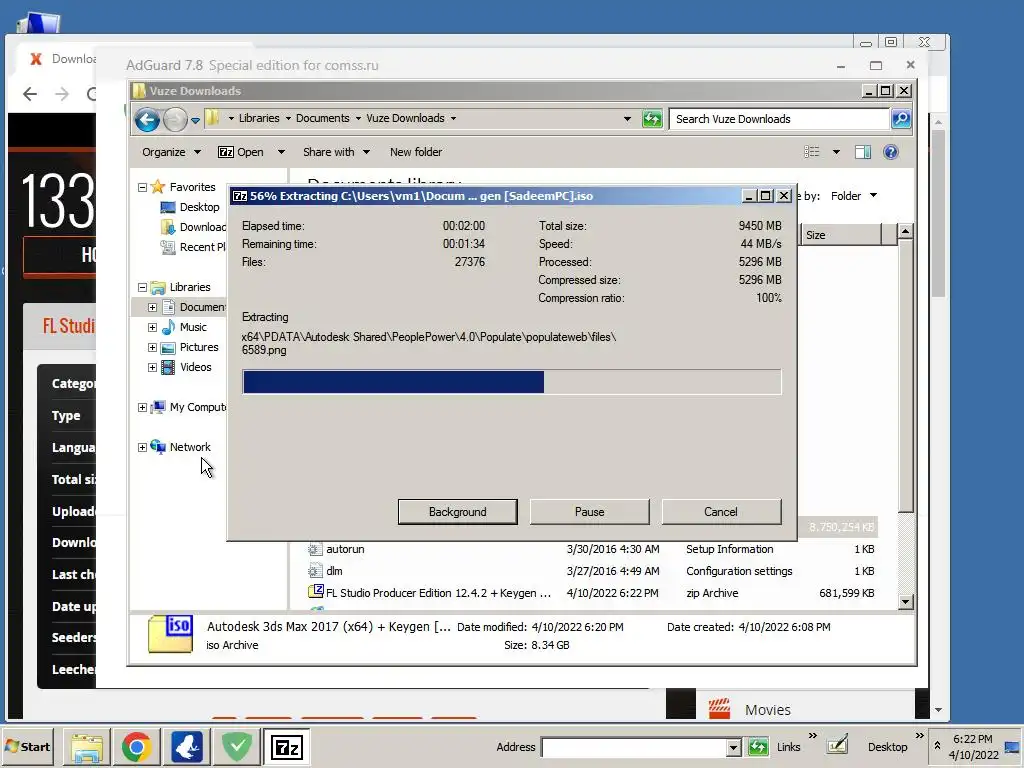The width and height of the screenshot is (1024, 768).
Task: Collapse the Favorites tree group
Action: [x=142, y=187]
